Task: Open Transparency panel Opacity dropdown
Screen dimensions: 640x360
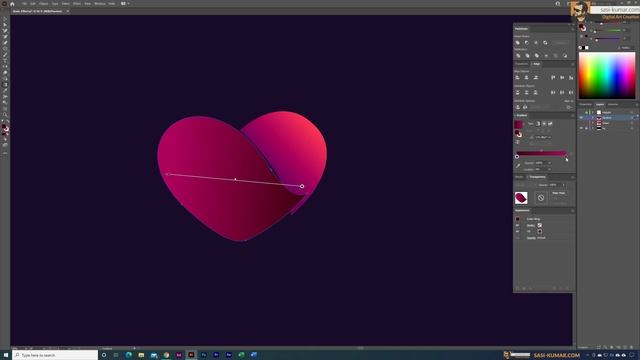Action: tap(564, 185)
